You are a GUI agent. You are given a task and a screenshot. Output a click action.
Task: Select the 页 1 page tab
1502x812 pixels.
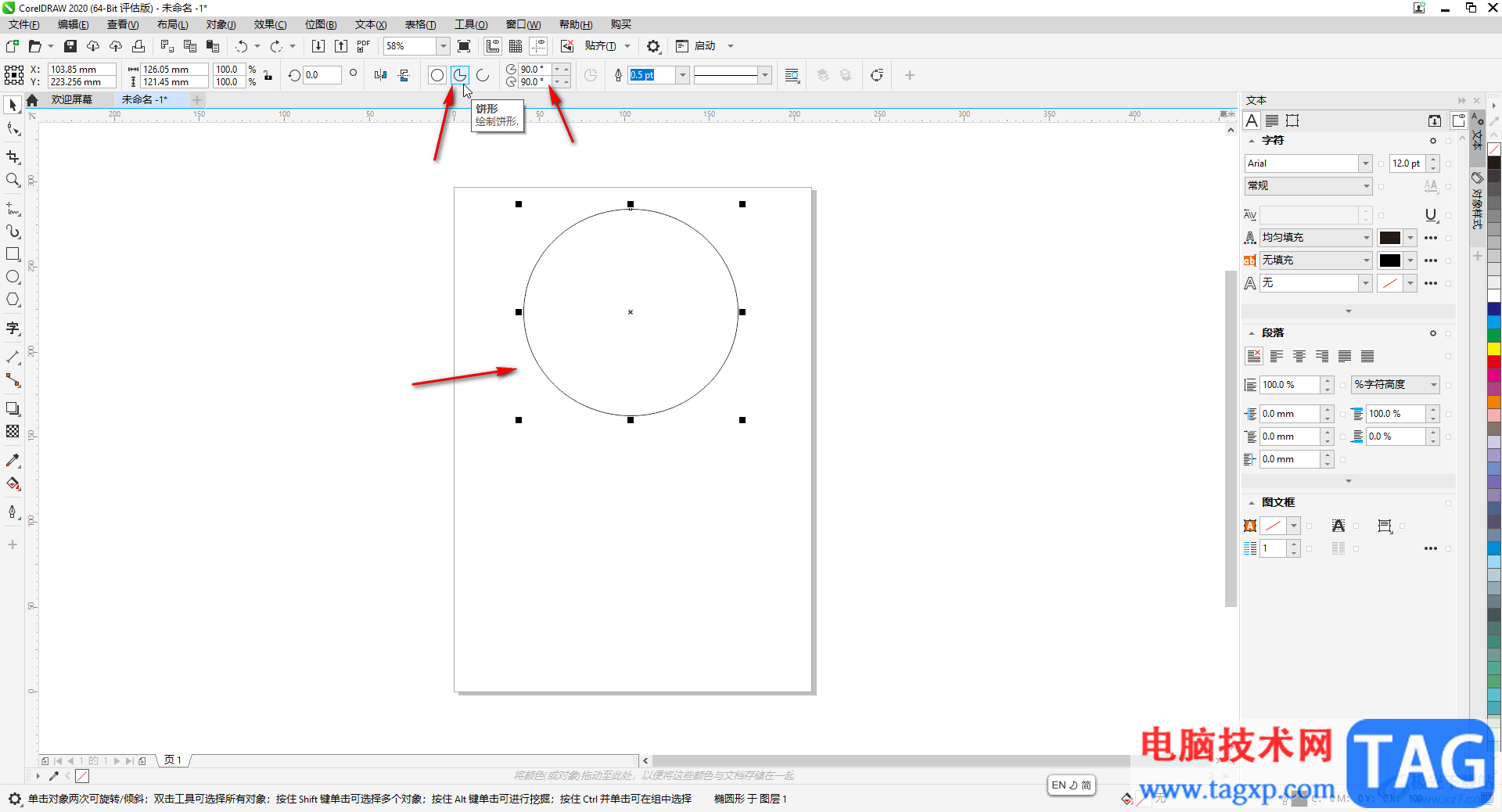[173, 760]
